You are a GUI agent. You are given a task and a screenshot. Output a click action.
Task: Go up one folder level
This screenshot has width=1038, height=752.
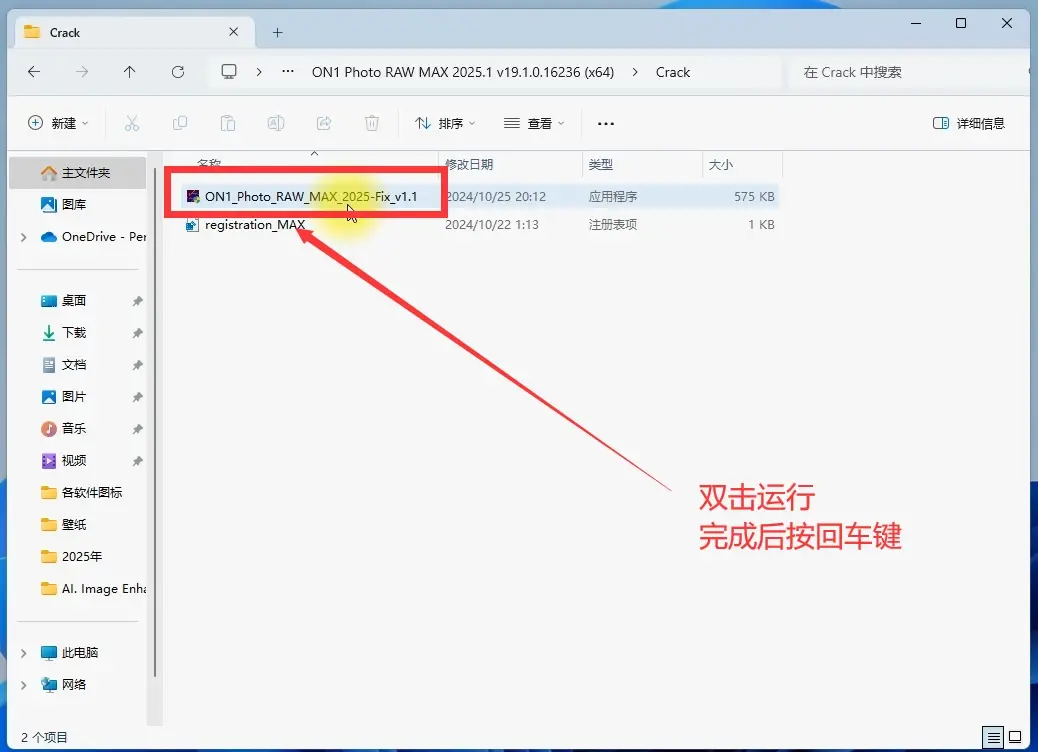click(130, 71)
